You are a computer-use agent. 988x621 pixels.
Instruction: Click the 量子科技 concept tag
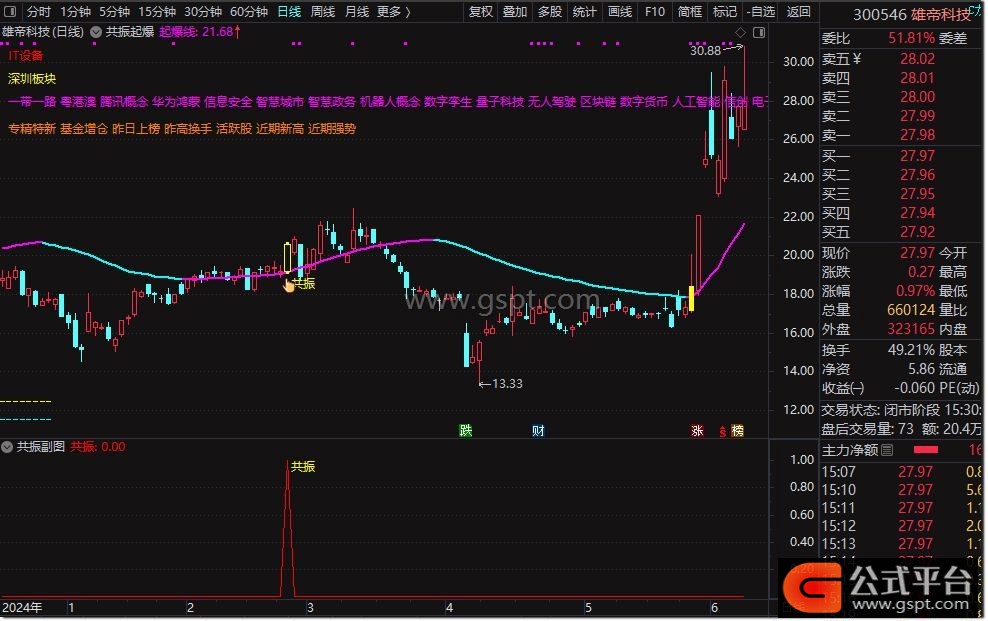tap(500, 101)
